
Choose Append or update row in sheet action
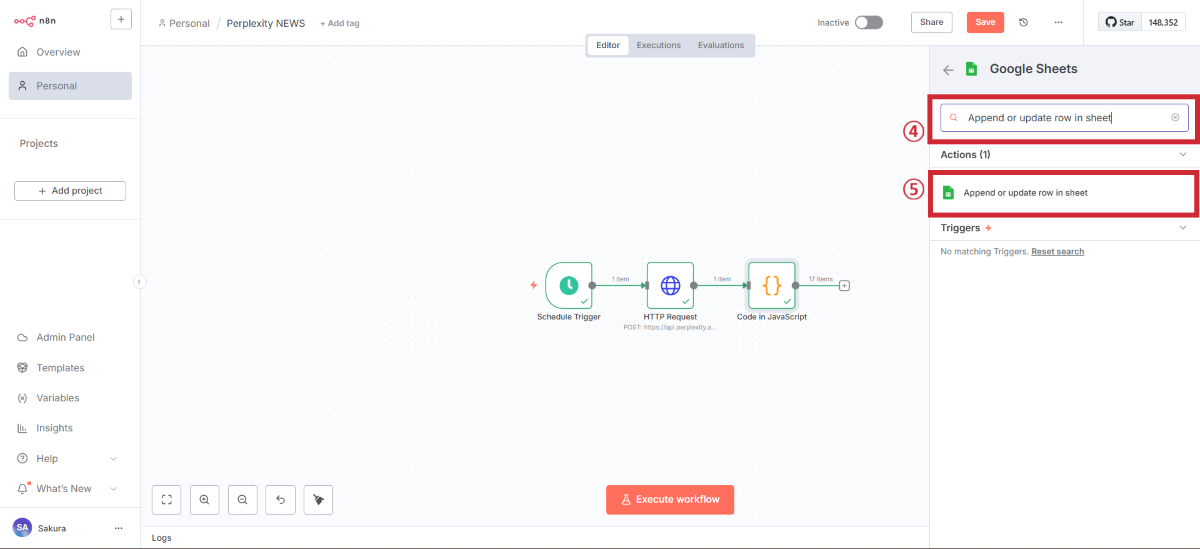pos(1025,193)
